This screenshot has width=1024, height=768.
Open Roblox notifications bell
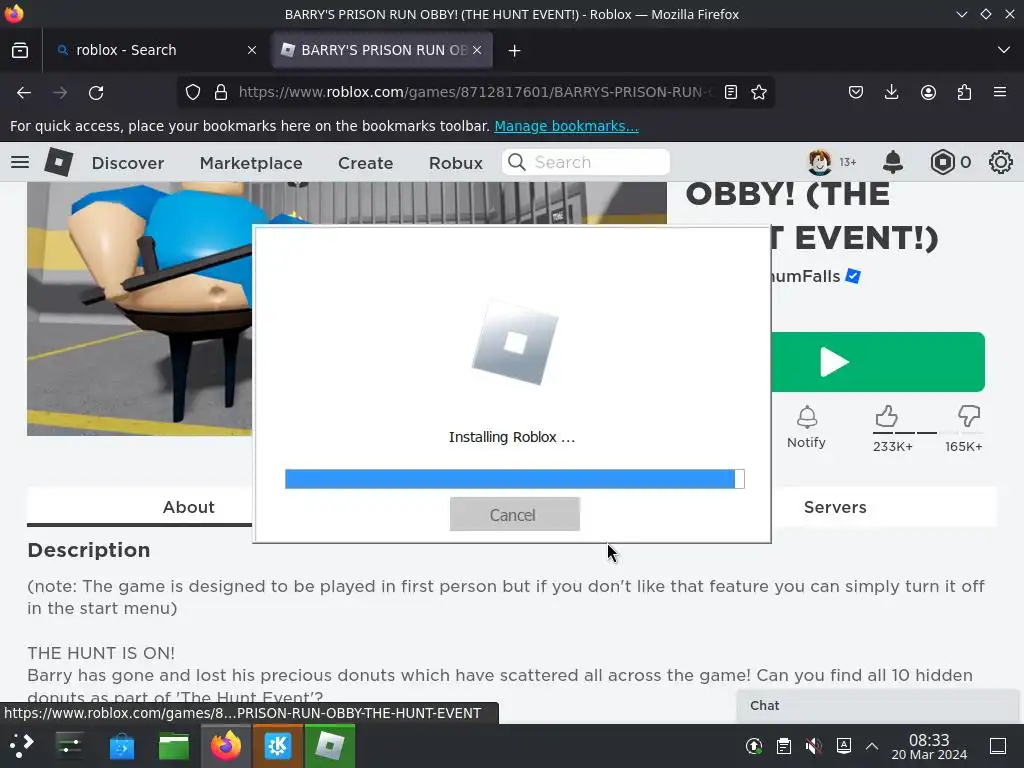893,162
